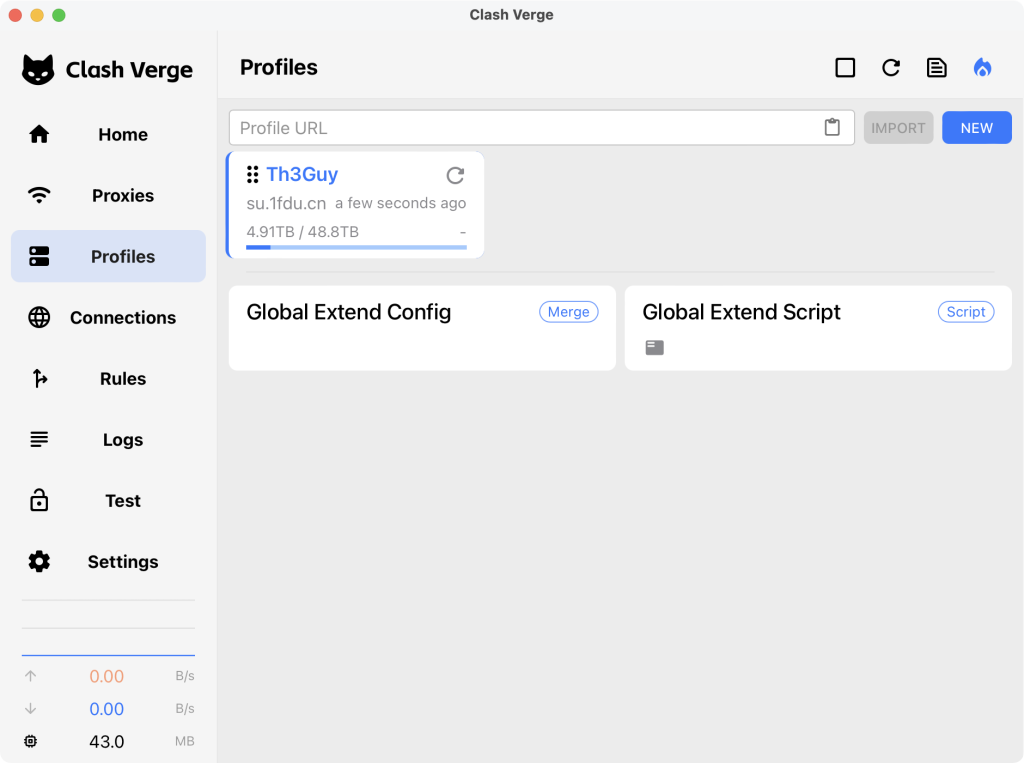
Task: Click the Clash Verge cat logo
Action: click(38, 70)
